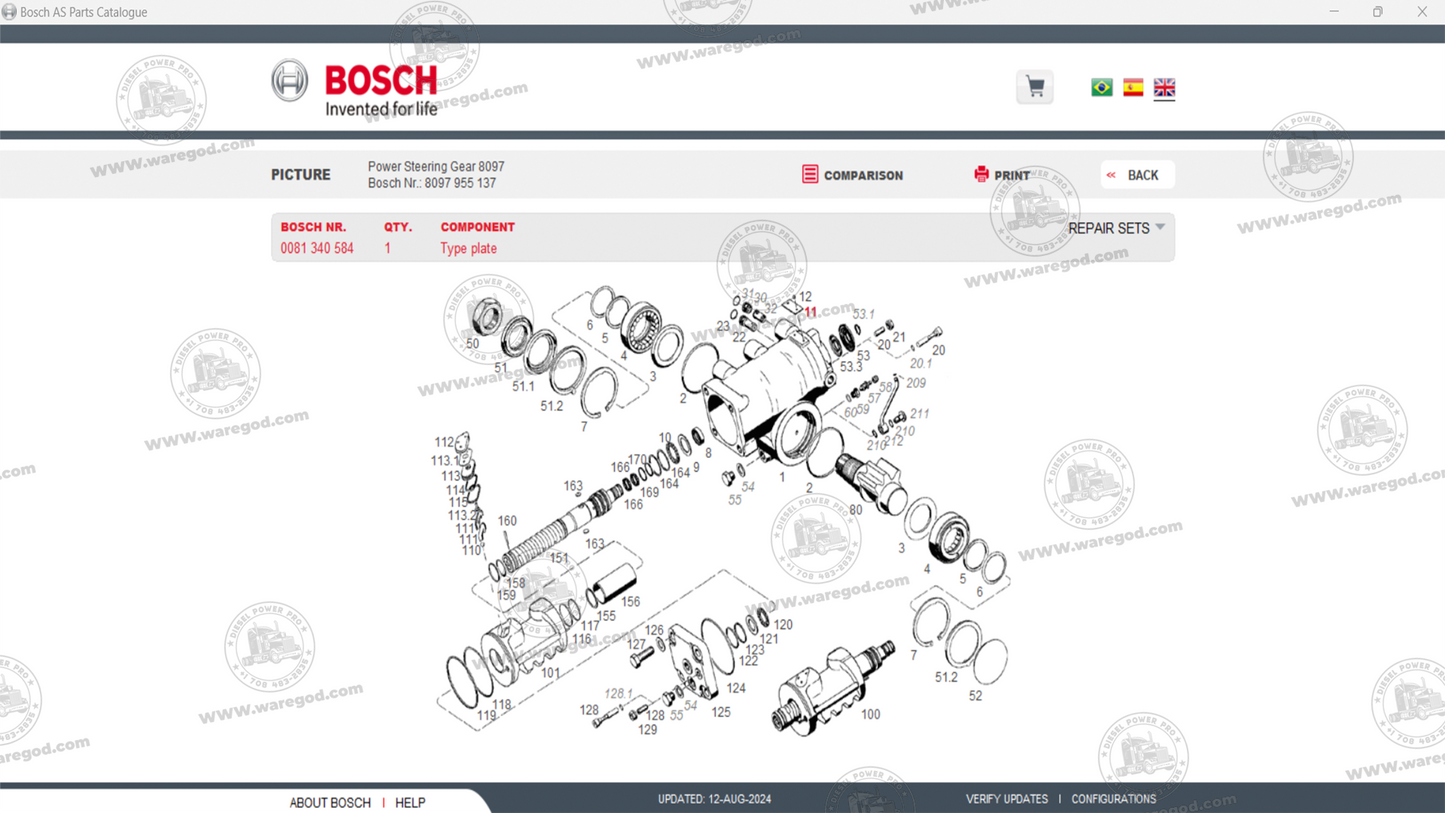The width and height of the screenshot is (1445, 813).
Task: Click part label 209 in the diagram
Action: pyautogui.click(x=915, y=383)
